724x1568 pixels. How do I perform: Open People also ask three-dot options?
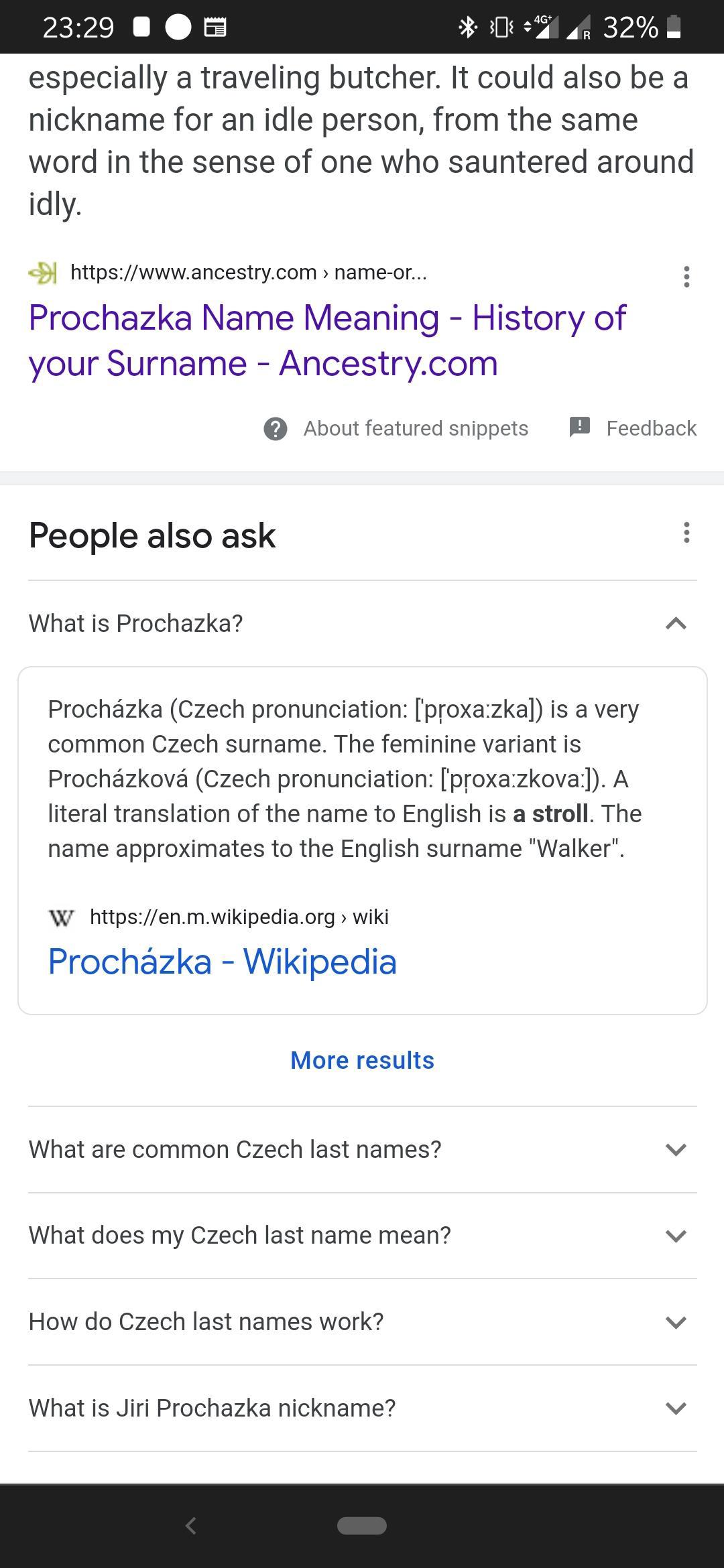[686, 533]
